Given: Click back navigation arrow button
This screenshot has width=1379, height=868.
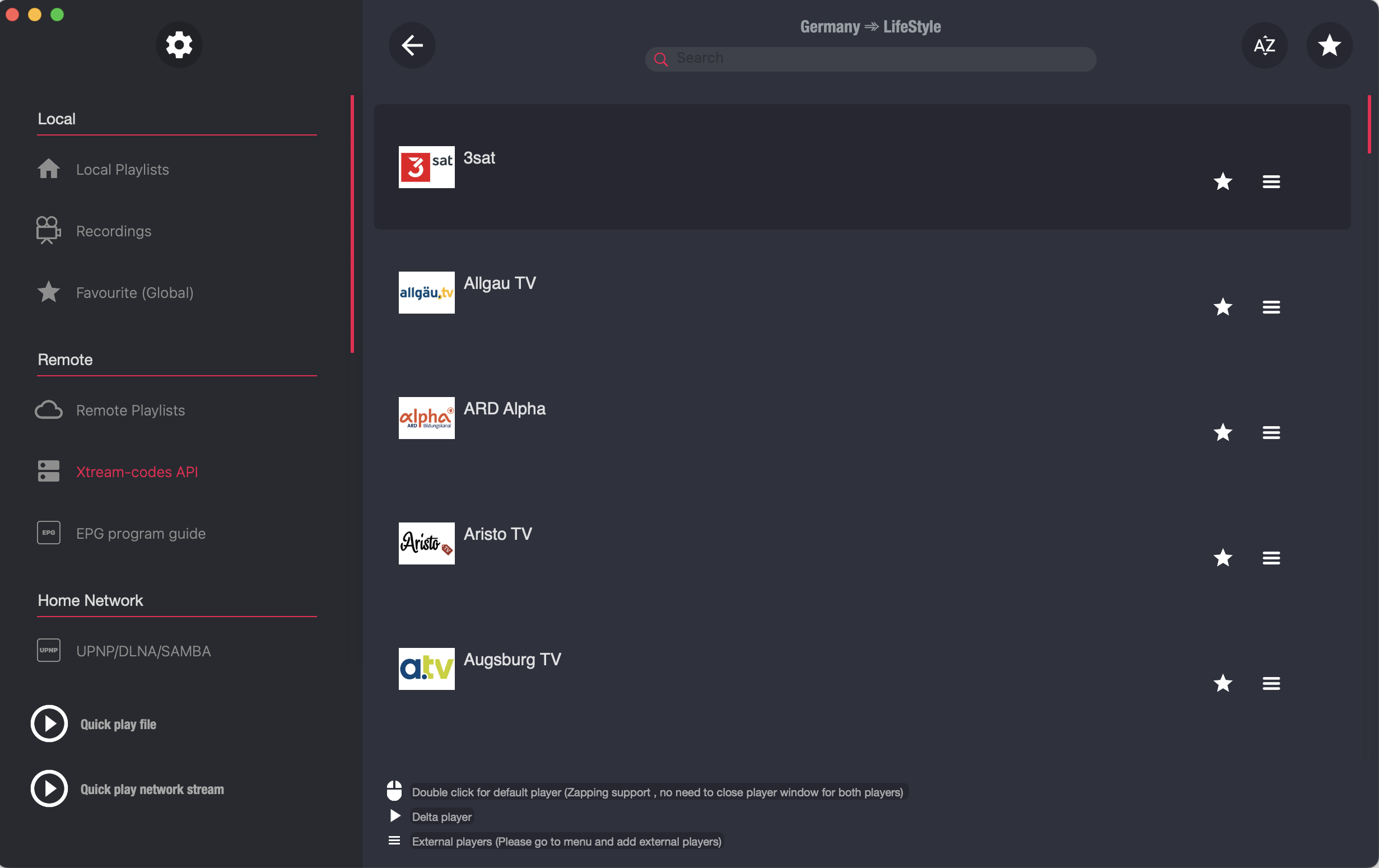Looking at the screenshot, I should pos(412,44).
